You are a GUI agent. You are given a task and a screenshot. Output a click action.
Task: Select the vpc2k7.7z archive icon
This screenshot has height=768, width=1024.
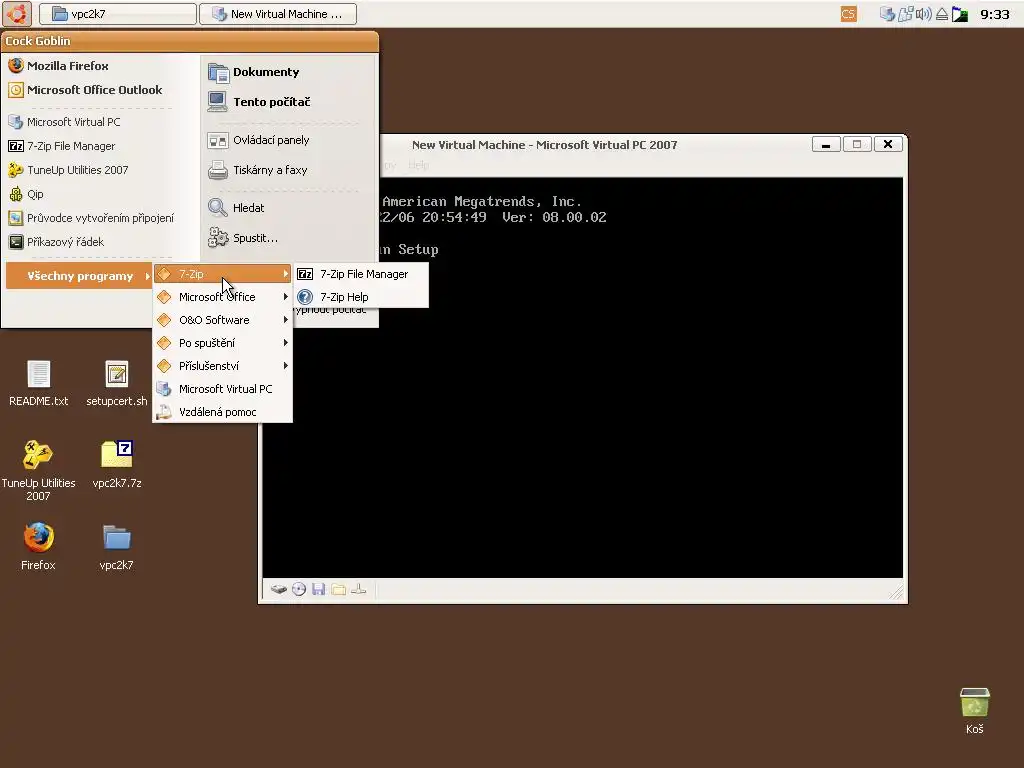116,464
